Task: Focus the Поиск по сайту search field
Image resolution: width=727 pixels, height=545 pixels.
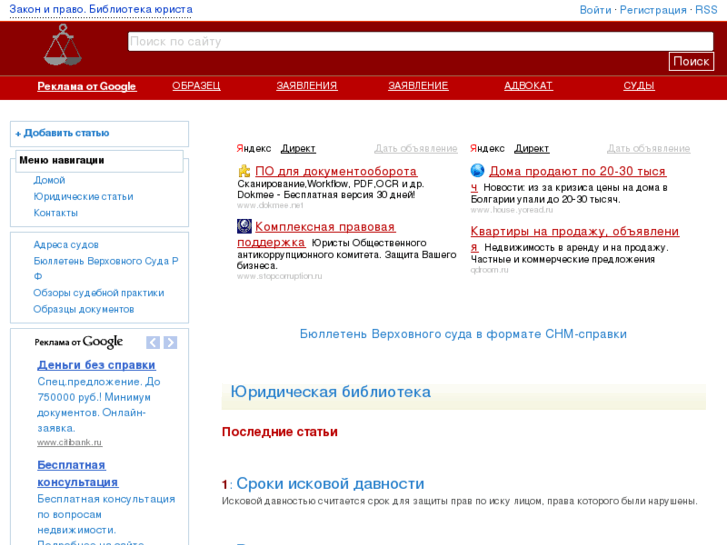Action: coord(421,41)
